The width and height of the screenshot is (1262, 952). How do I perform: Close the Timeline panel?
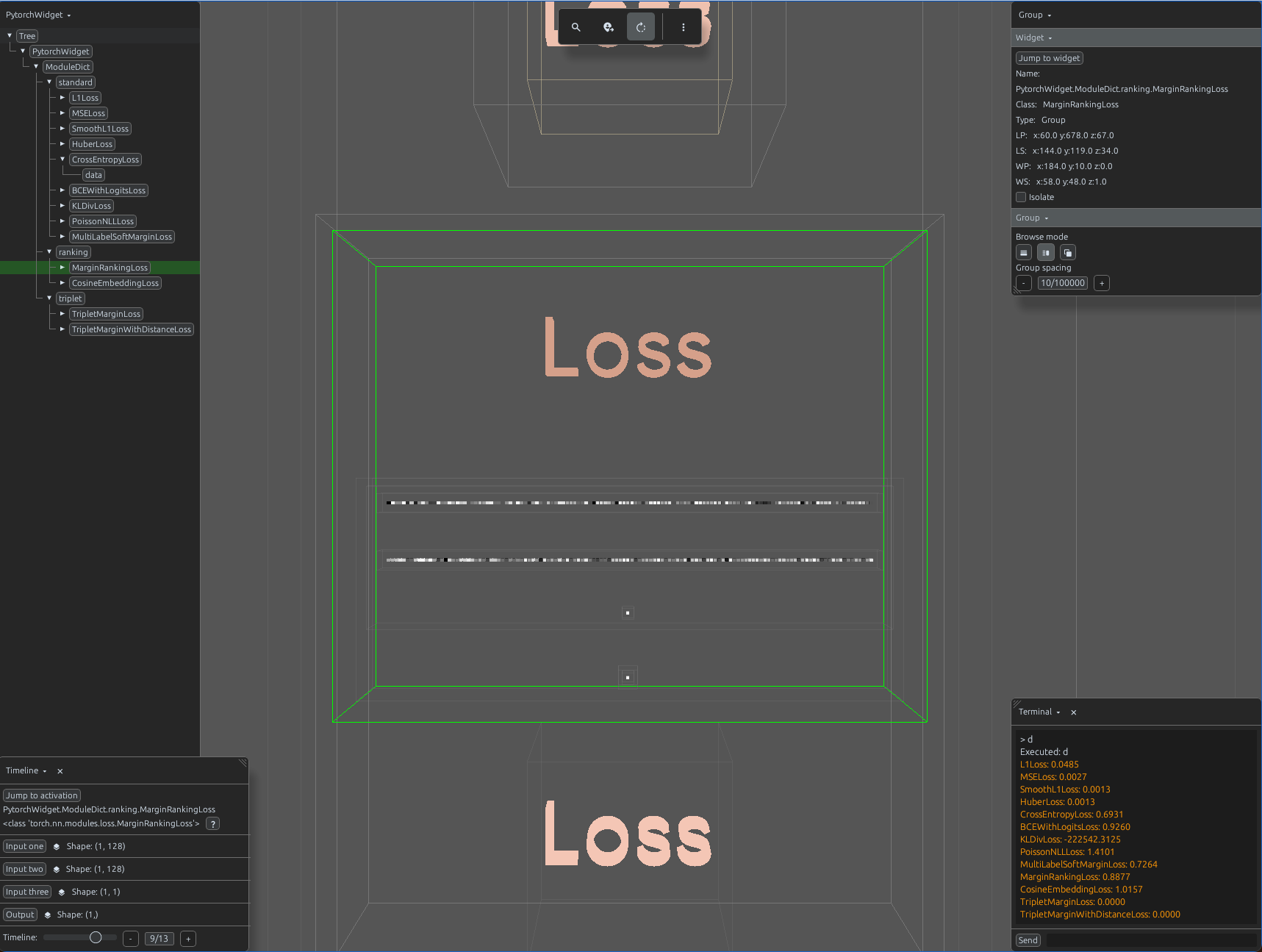pyautogui.click(x=60, y=771)
